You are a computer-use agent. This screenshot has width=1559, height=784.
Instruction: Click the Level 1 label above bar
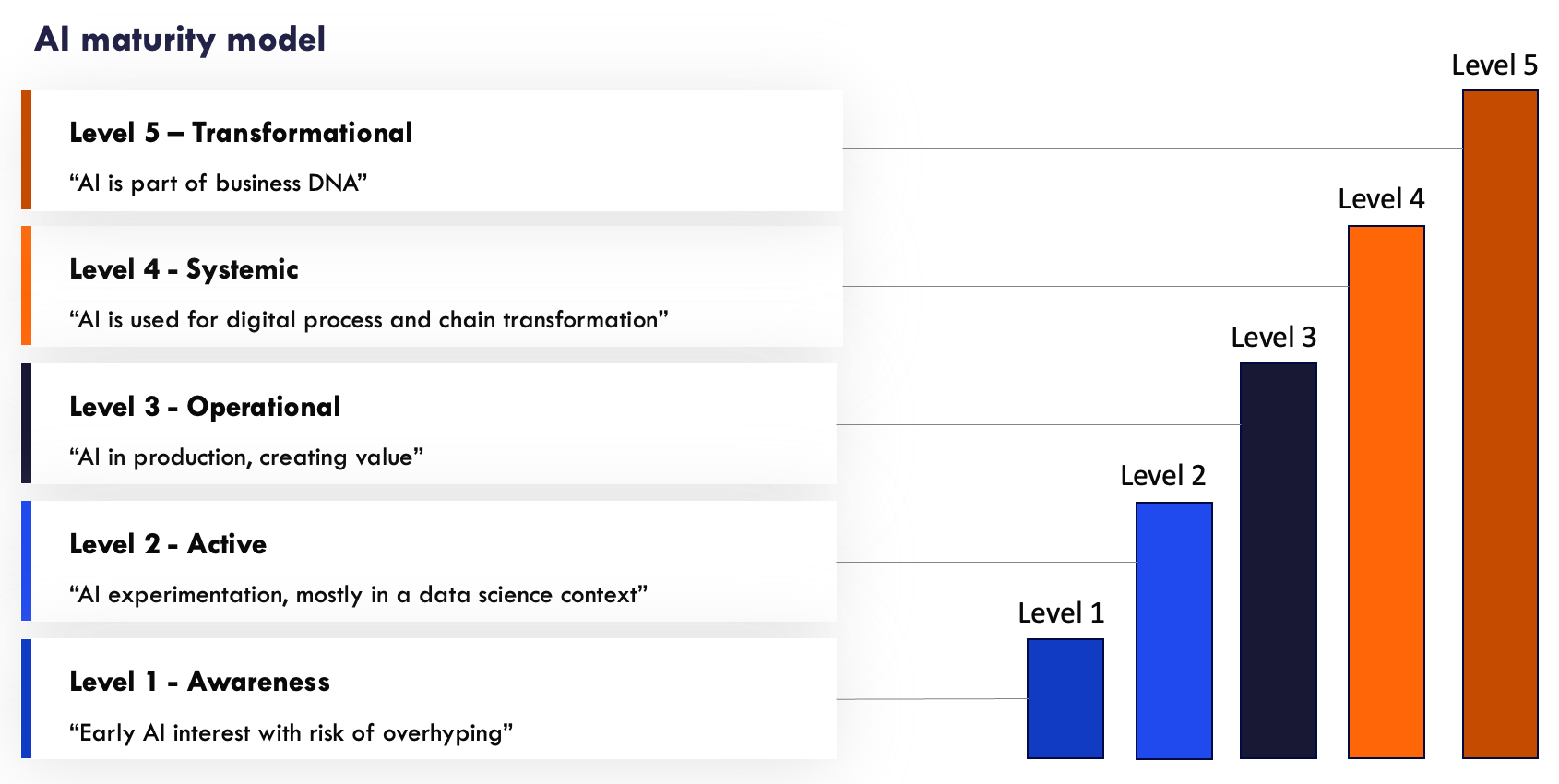click(x=1061, y=613)
